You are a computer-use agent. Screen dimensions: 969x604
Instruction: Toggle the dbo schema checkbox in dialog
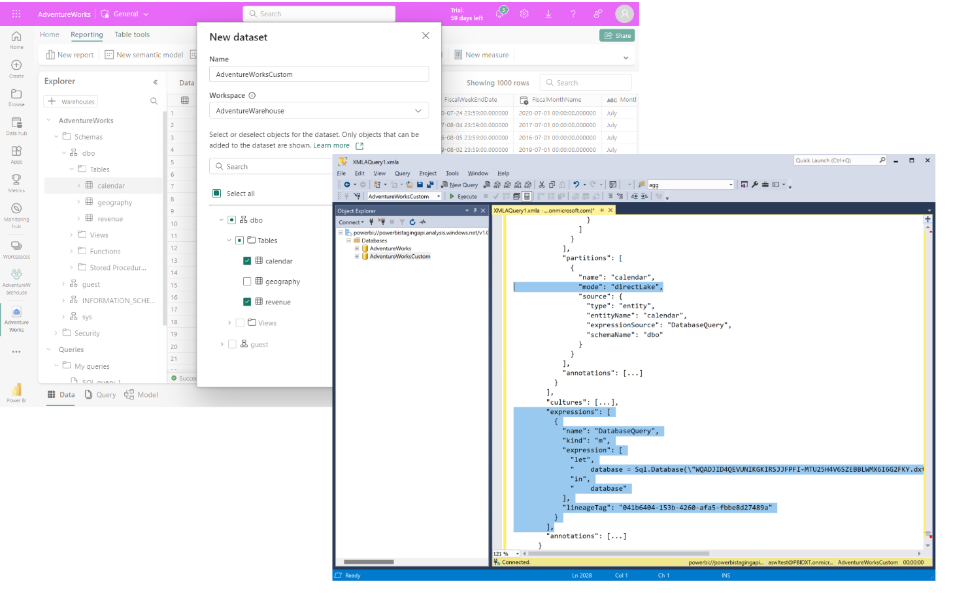(232, 220)
